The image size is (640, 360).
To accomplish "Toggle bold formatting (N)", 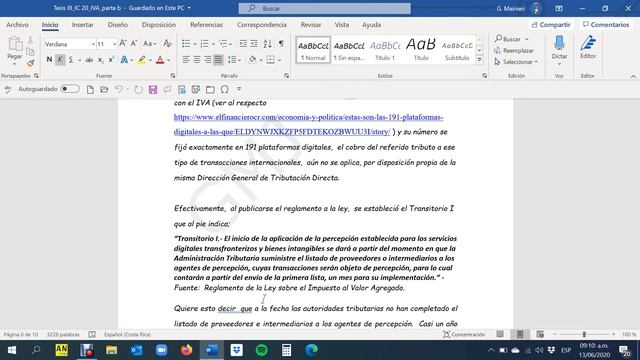I will coord(49,60).
